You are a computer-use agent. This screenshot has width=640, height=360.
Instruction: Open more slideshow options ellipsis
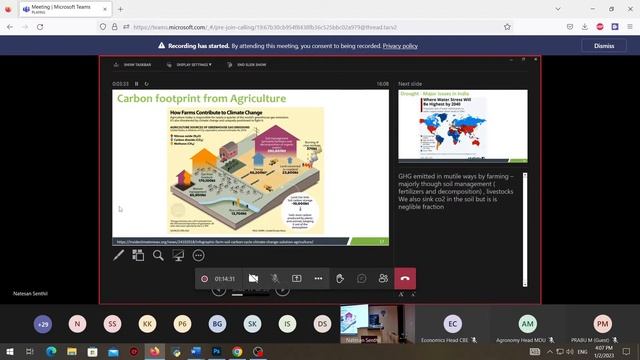coord(198,256)
